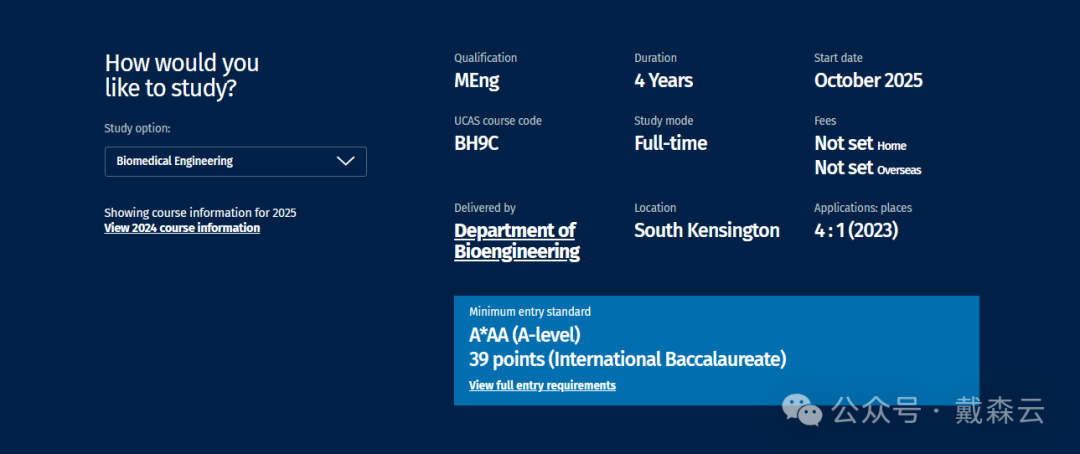Click the 'Showing course information for 2025' text
This screenshot has height=454, width=1080.
pyautogui.click(x=200, y=213)
